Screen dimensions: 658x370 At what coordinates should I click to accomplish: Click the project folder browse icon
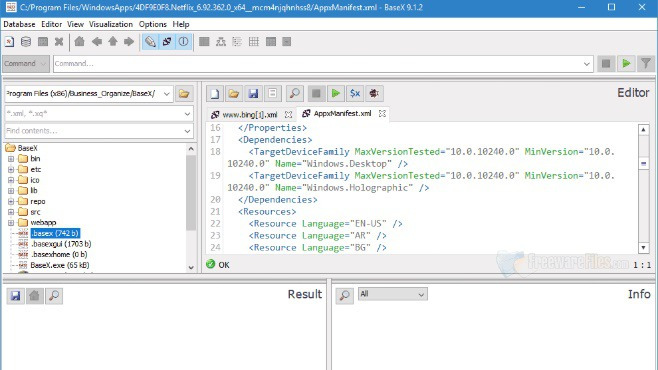pyautogui.click(x=184, y=94)
